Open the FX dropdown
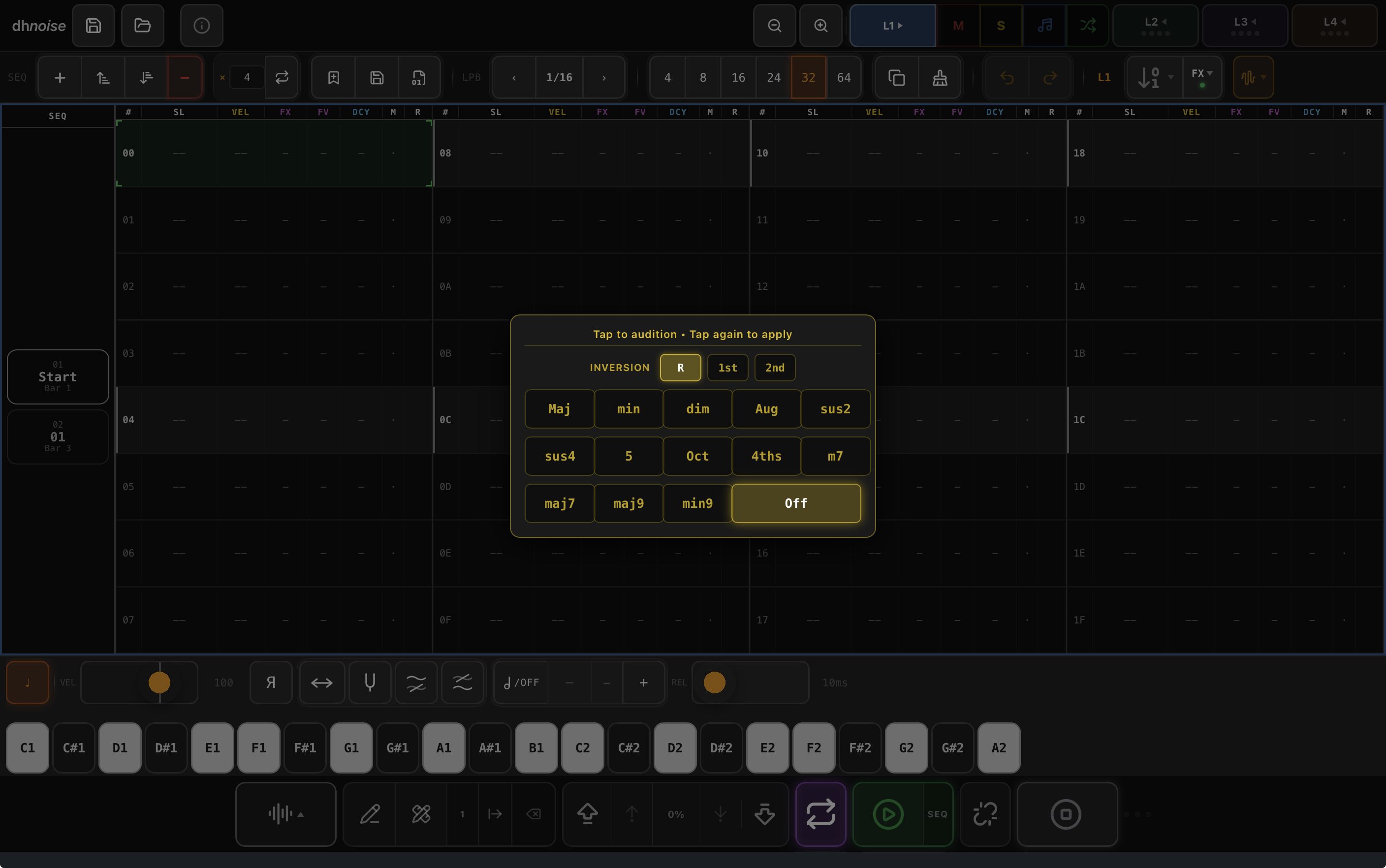 pos(1202,78)
